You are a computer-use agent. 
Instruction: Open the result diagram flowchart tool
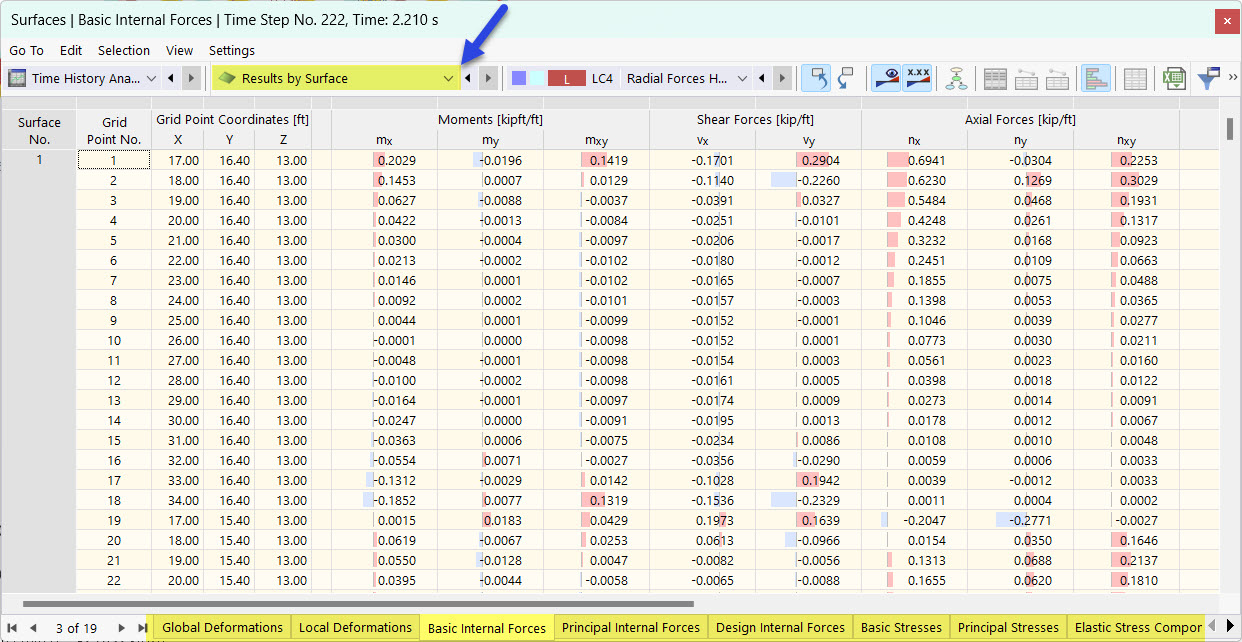(955, 77)
